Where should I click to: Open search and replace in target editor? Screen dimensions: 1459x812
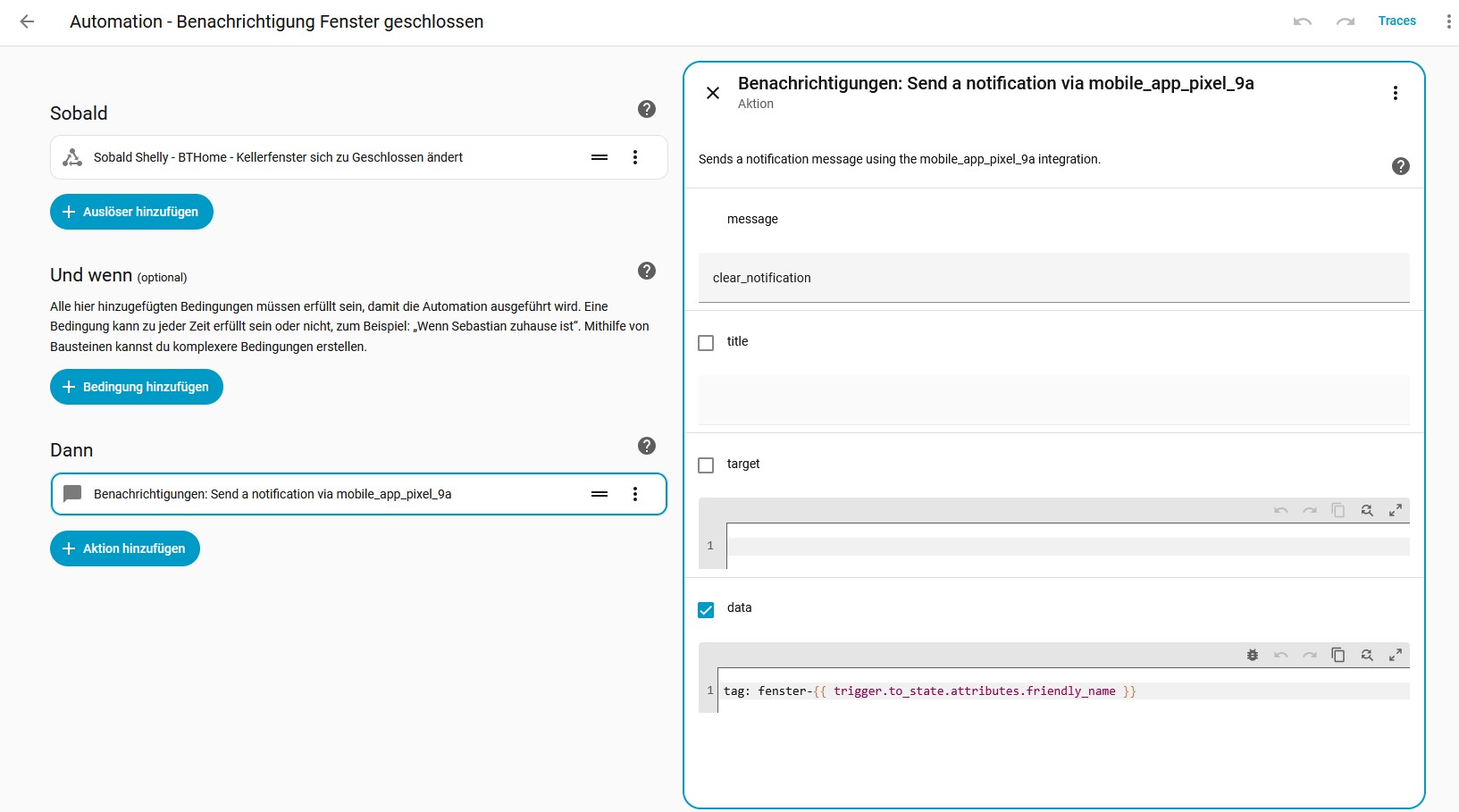point(1367,510)
